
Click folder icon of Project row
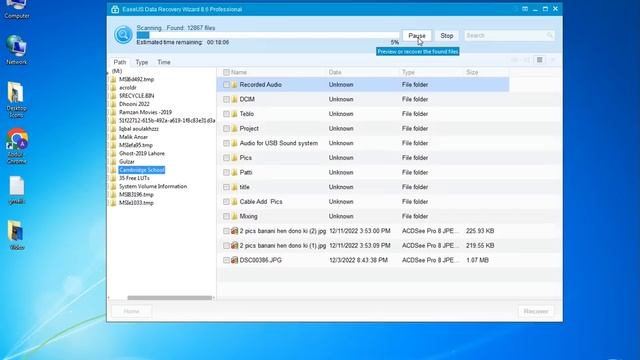(x=234, y=129)
